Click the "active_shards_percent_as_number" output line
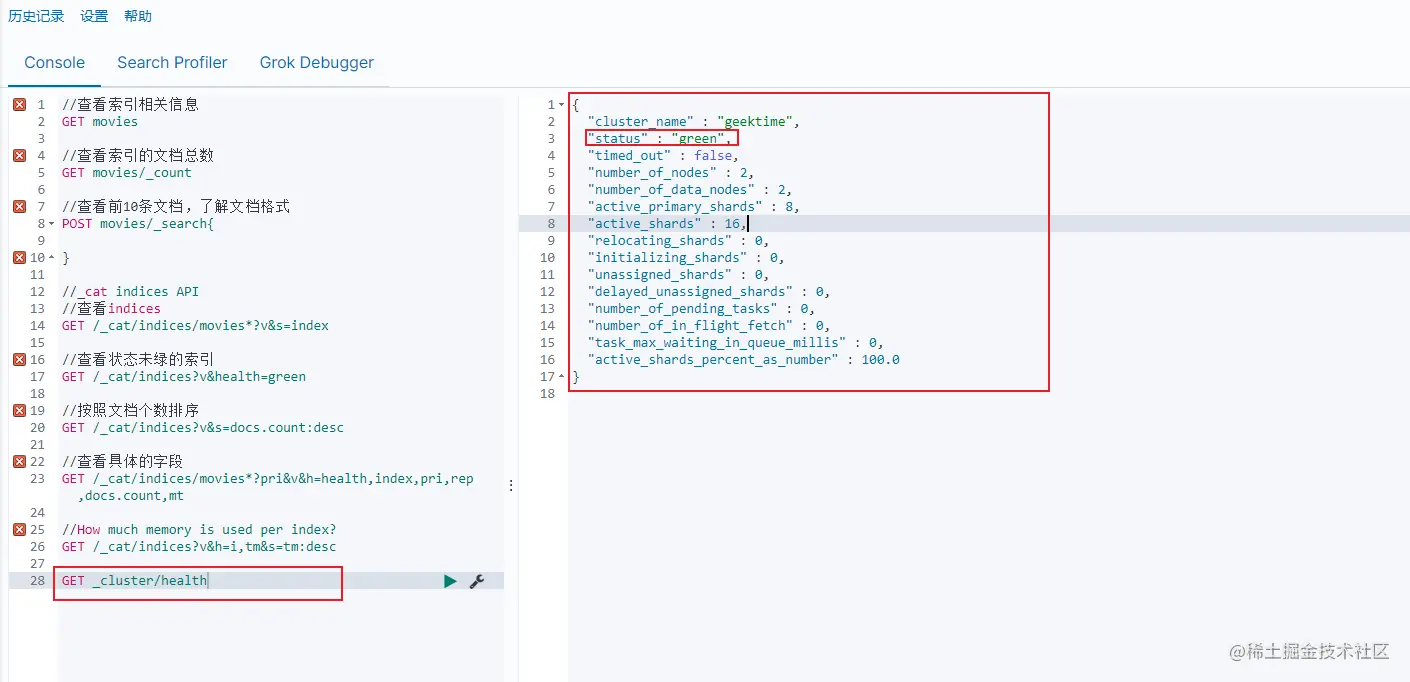 pos(744,360)
